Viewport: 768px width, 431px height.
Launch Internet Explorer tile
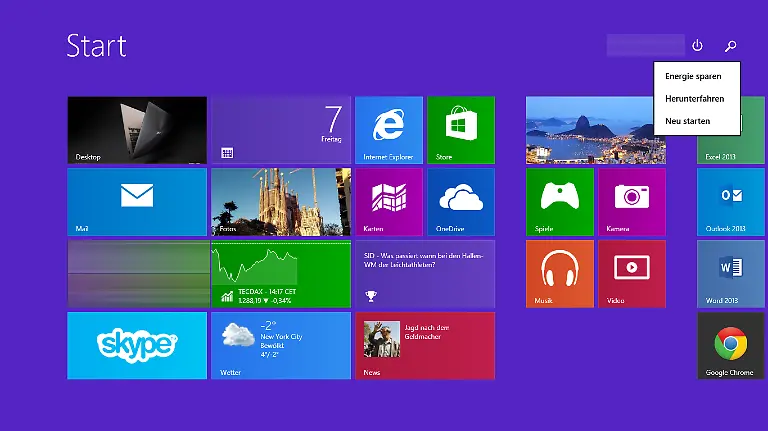point(389,130)
